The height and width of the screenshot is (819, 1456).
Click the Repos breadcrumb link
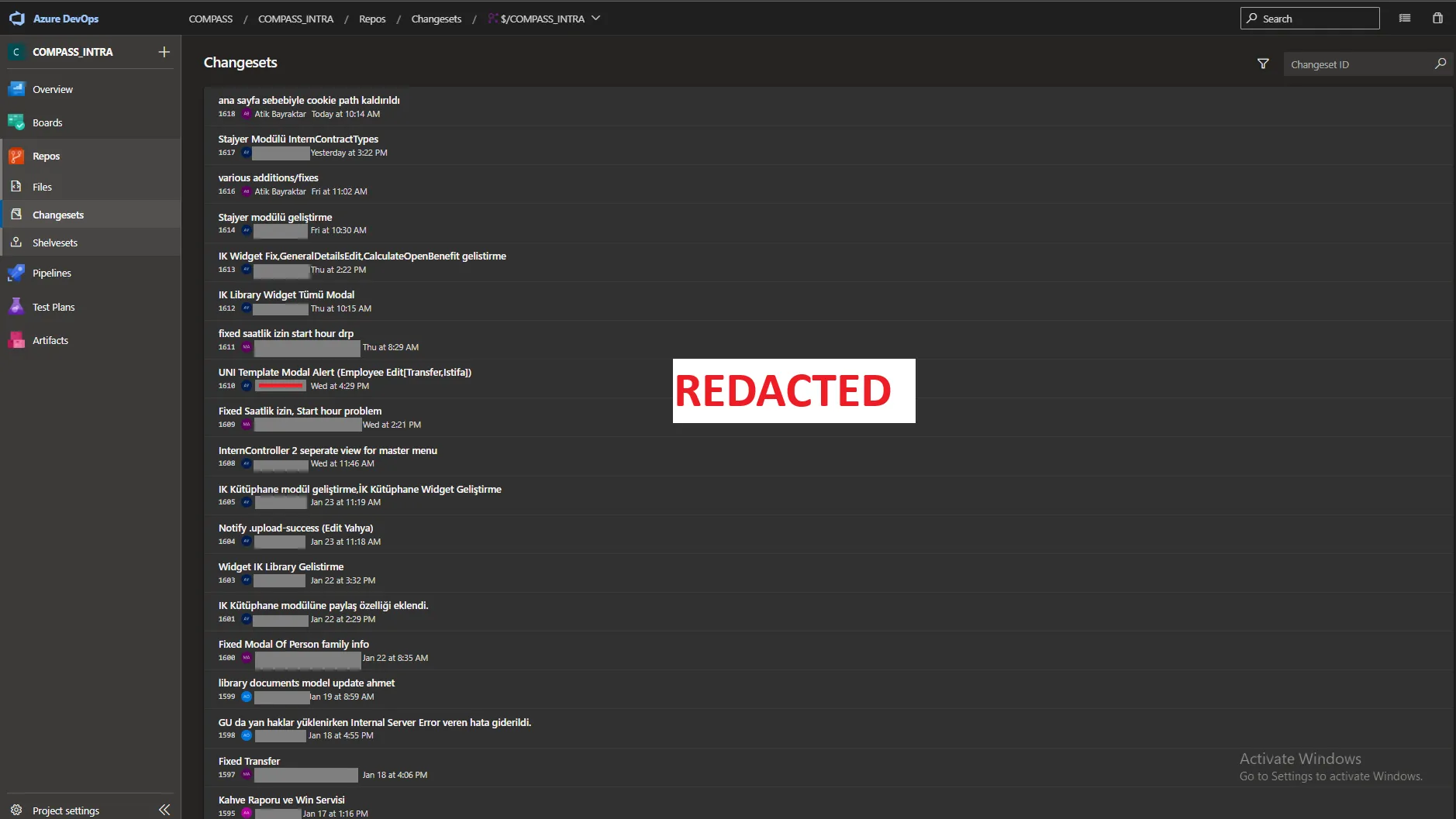372,19
